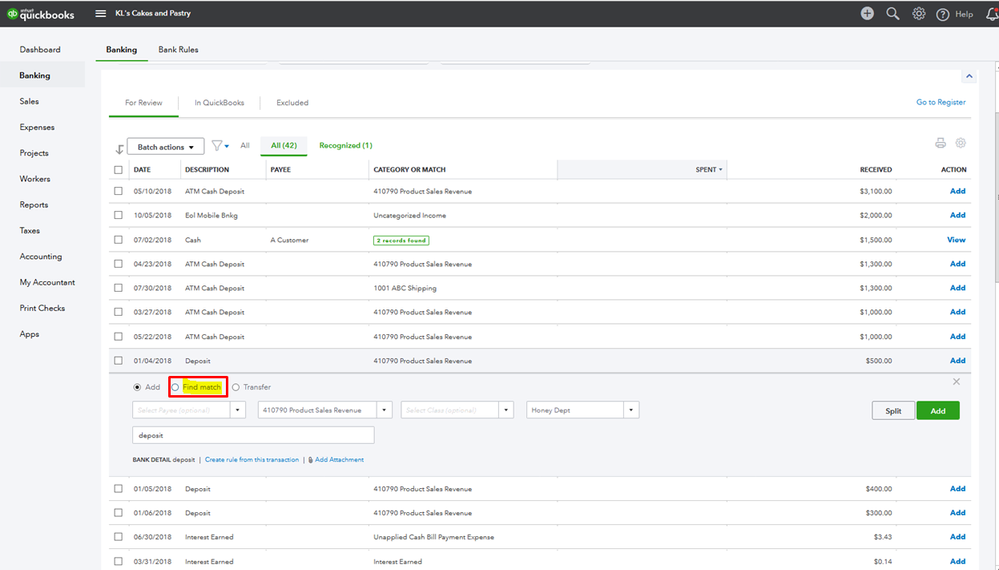Click the Go to Register link
The image size is (999, 570).
pyautogui.click(x=940, y=102)
